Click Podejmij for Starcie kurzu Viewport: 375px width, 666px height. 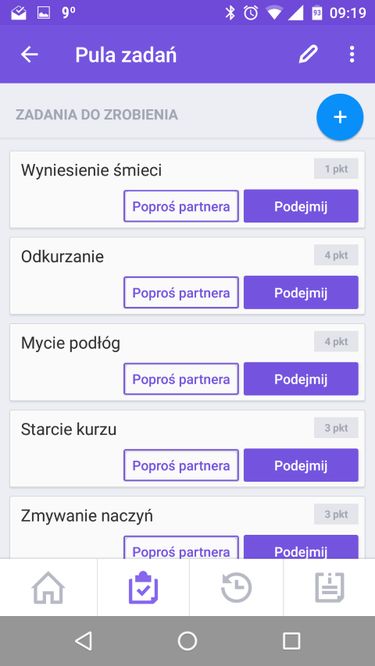coord(301,465)
